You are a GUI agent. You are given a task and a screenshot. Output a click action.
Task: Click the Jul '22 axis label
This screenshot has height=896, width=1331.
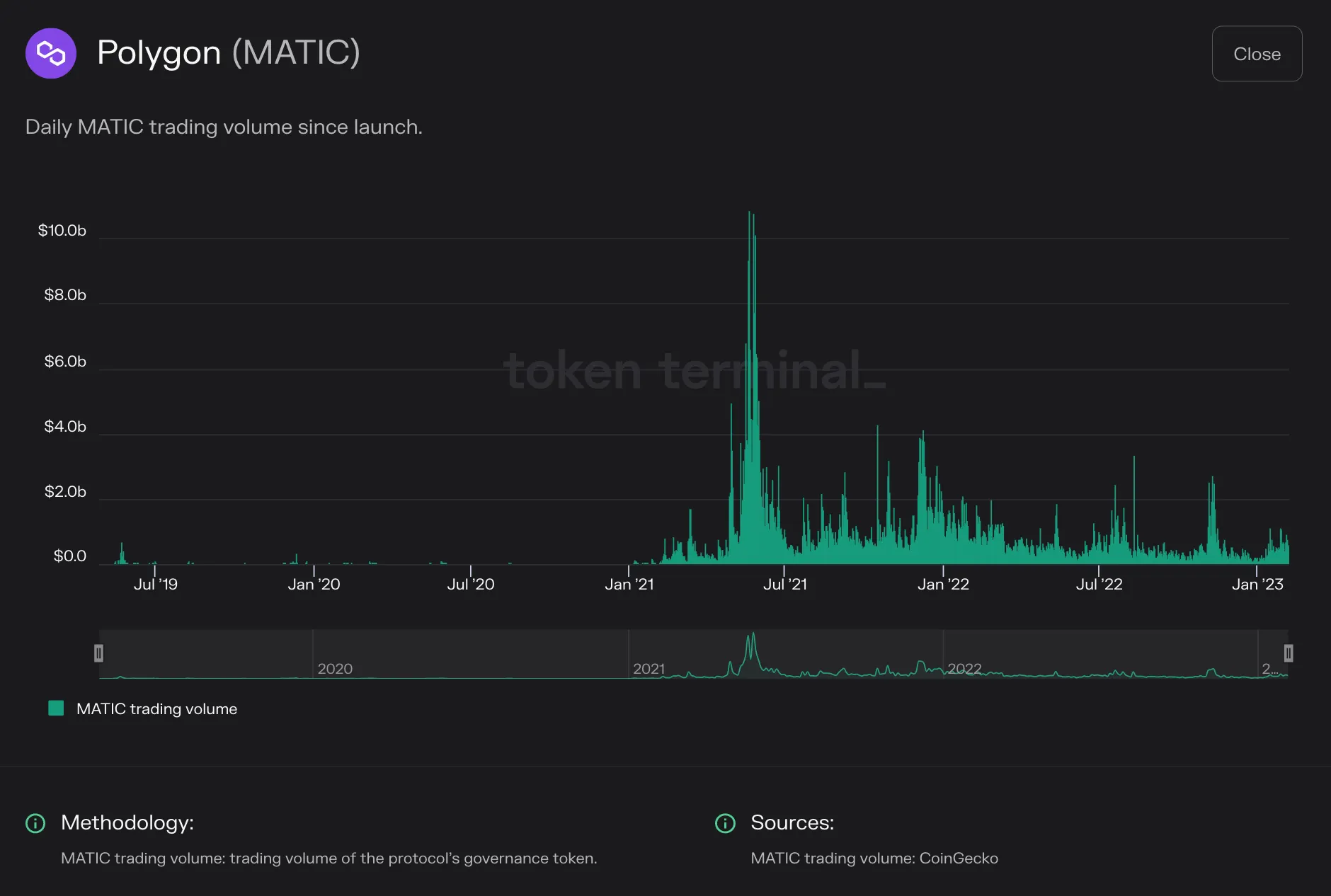click(x=1099, y=585)
